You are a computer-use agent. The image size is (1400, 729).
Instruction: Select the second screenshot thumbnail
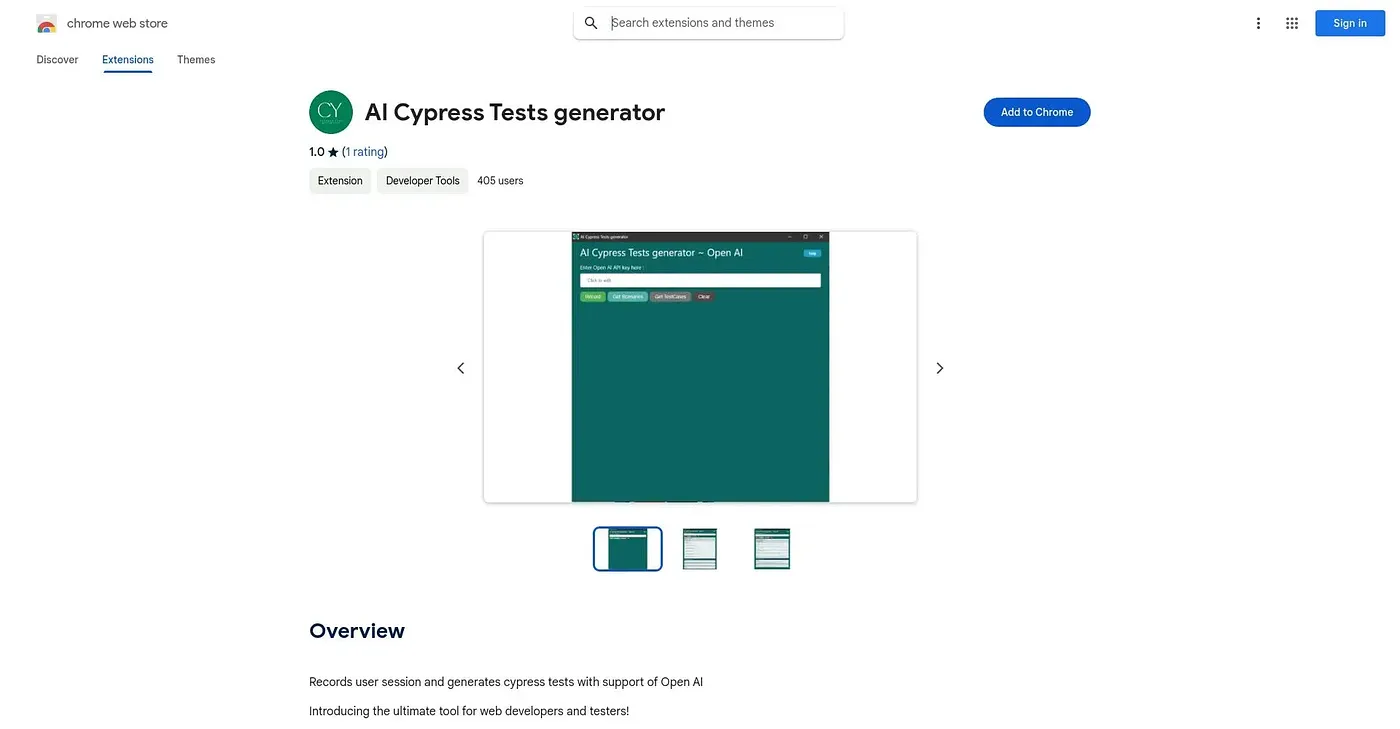click(x=700, y=549)
